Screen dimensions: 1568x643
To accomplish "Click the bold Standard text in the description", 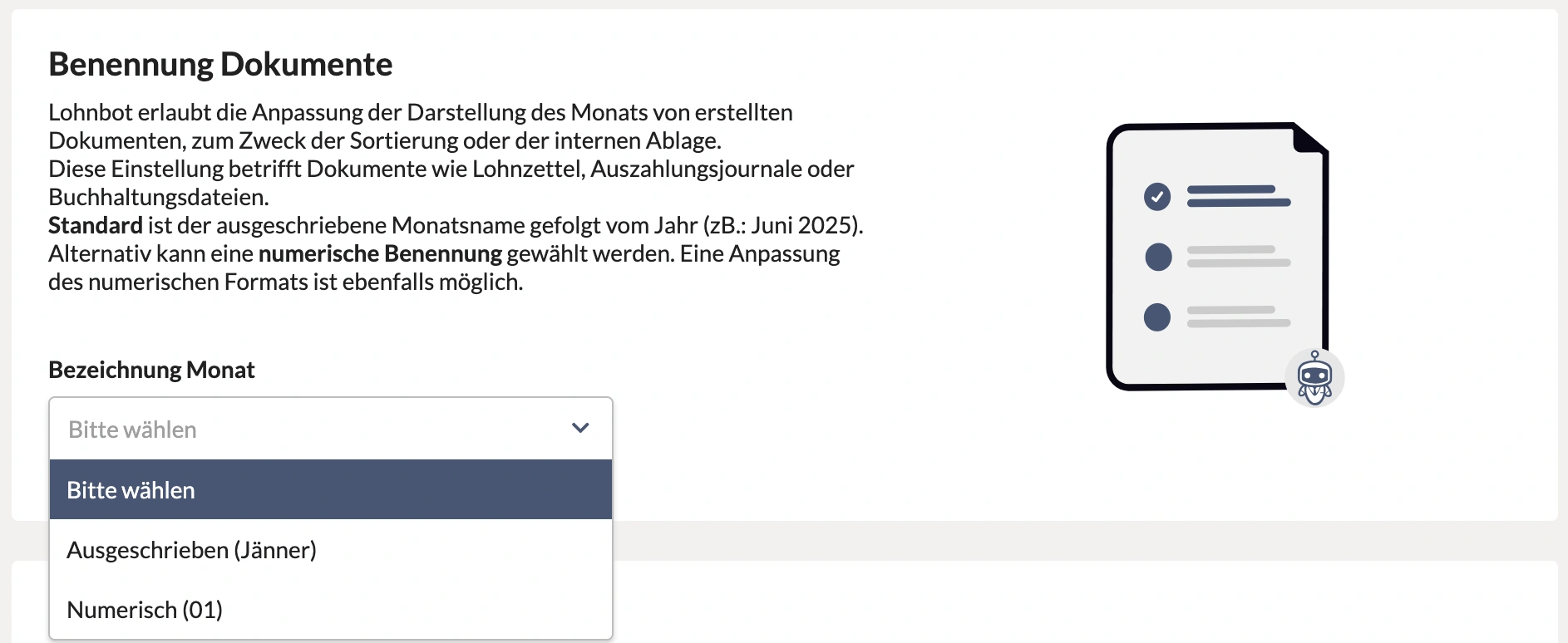I will click(95, 225).
